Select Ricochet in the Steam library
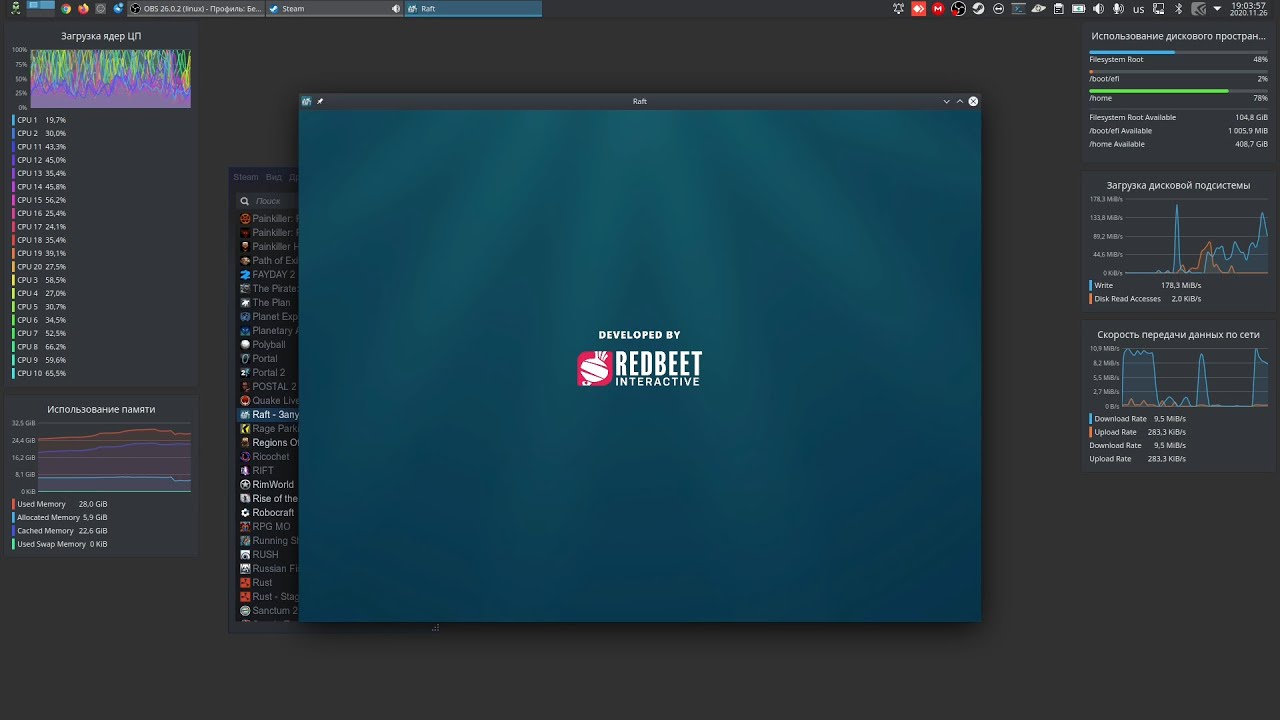This screenshot has height=720, width=1280. coord(268,456)
